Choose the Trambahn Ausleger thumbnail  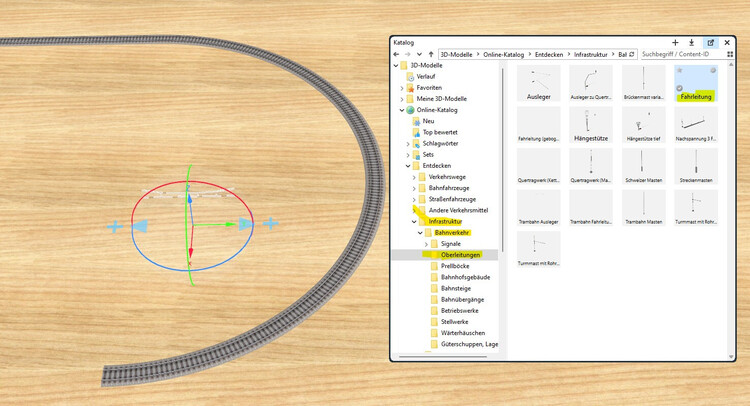click(539, 208)
